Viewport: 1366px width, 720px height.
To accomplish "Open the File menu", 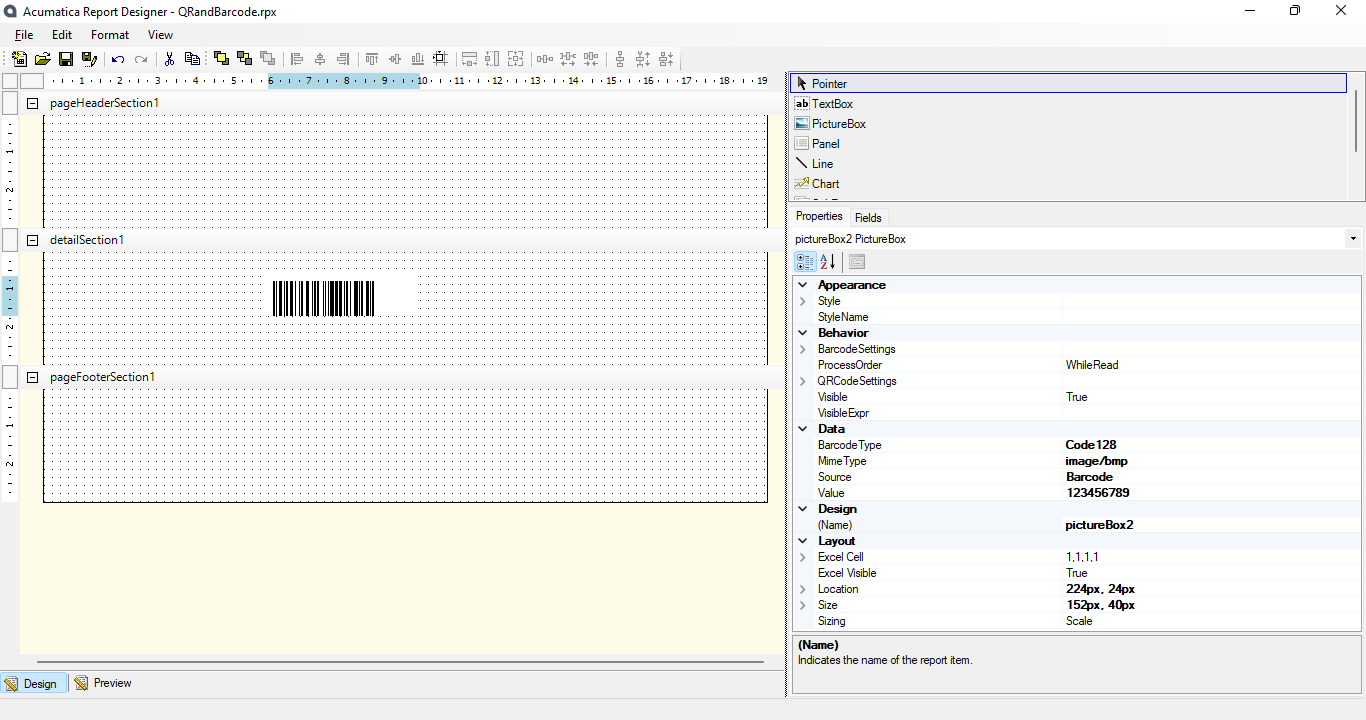I will pyautogui.click(x=24, y=35).
